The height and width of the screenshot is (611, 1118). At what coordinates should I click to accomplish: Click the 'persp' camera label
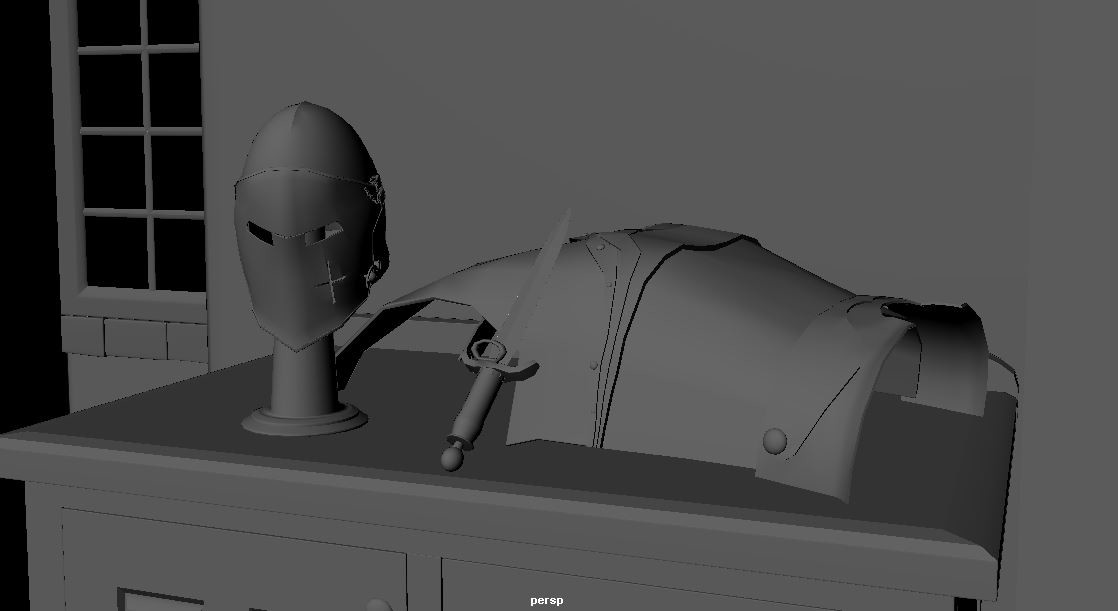(x=546, y=601)
